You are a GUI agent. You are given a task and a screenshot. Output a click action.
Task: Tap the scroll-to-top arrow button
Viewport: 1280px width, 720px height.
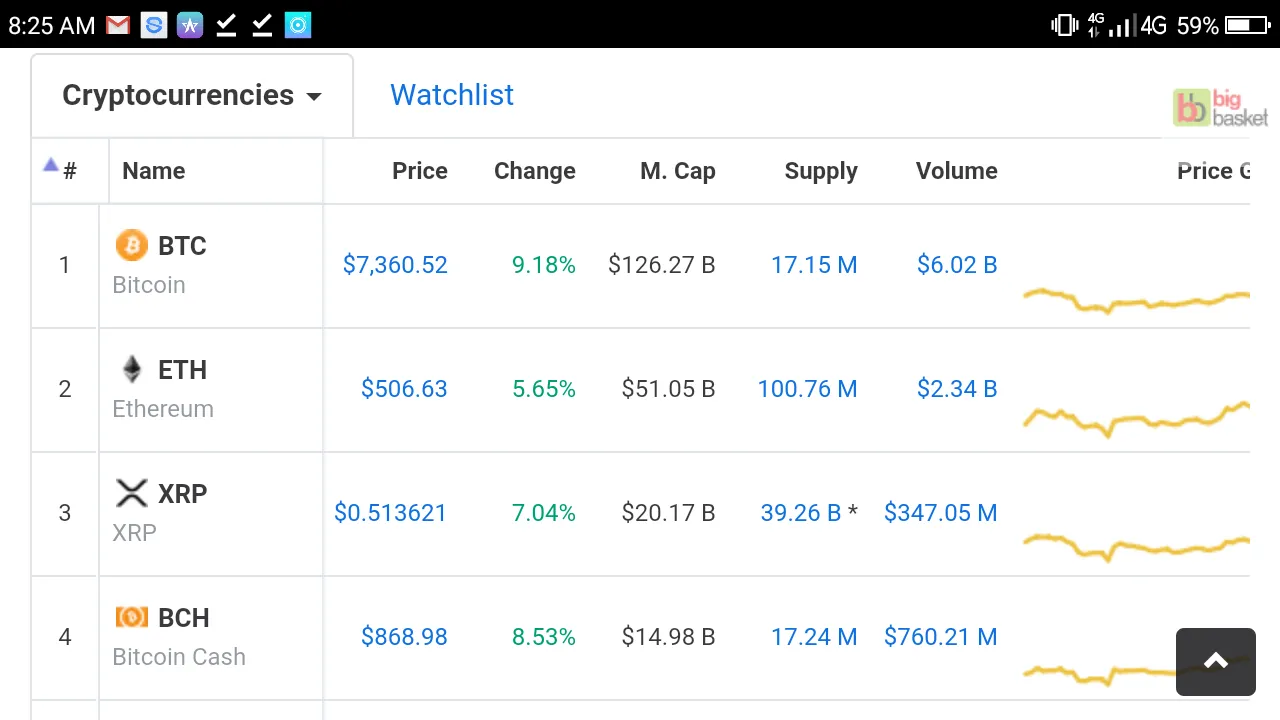tap(1216, 662)
